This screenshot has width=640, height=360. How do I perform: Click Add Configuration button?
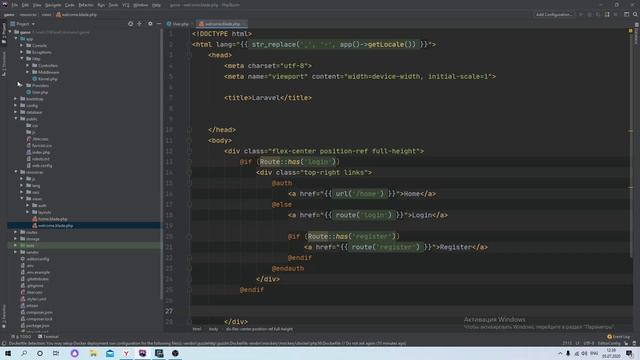click(x=553, y=15)
